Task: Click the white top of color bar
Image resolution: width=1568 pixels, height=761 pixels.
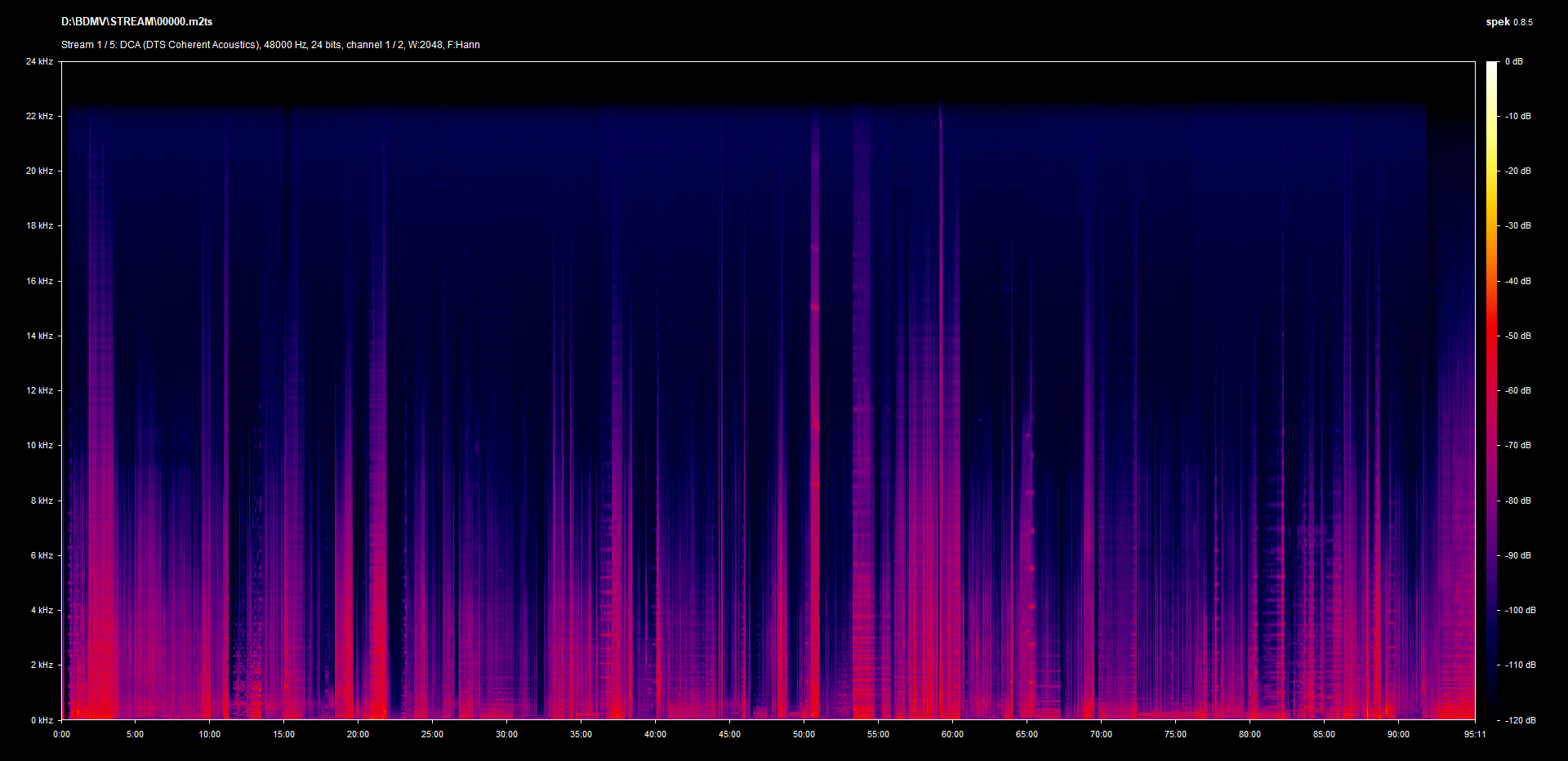Action: pyautogui.click(x=1492, y=67)
